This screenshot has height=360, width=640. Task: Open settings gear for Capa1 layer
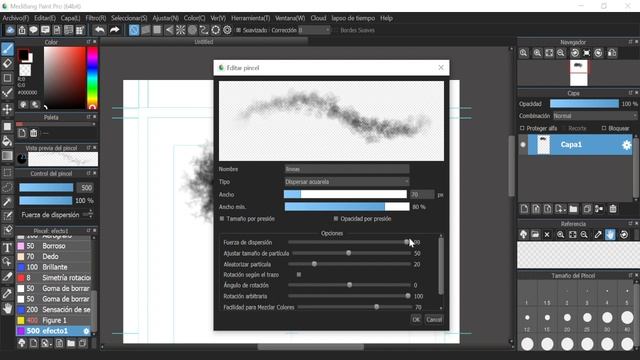click(x=627, y=145)
